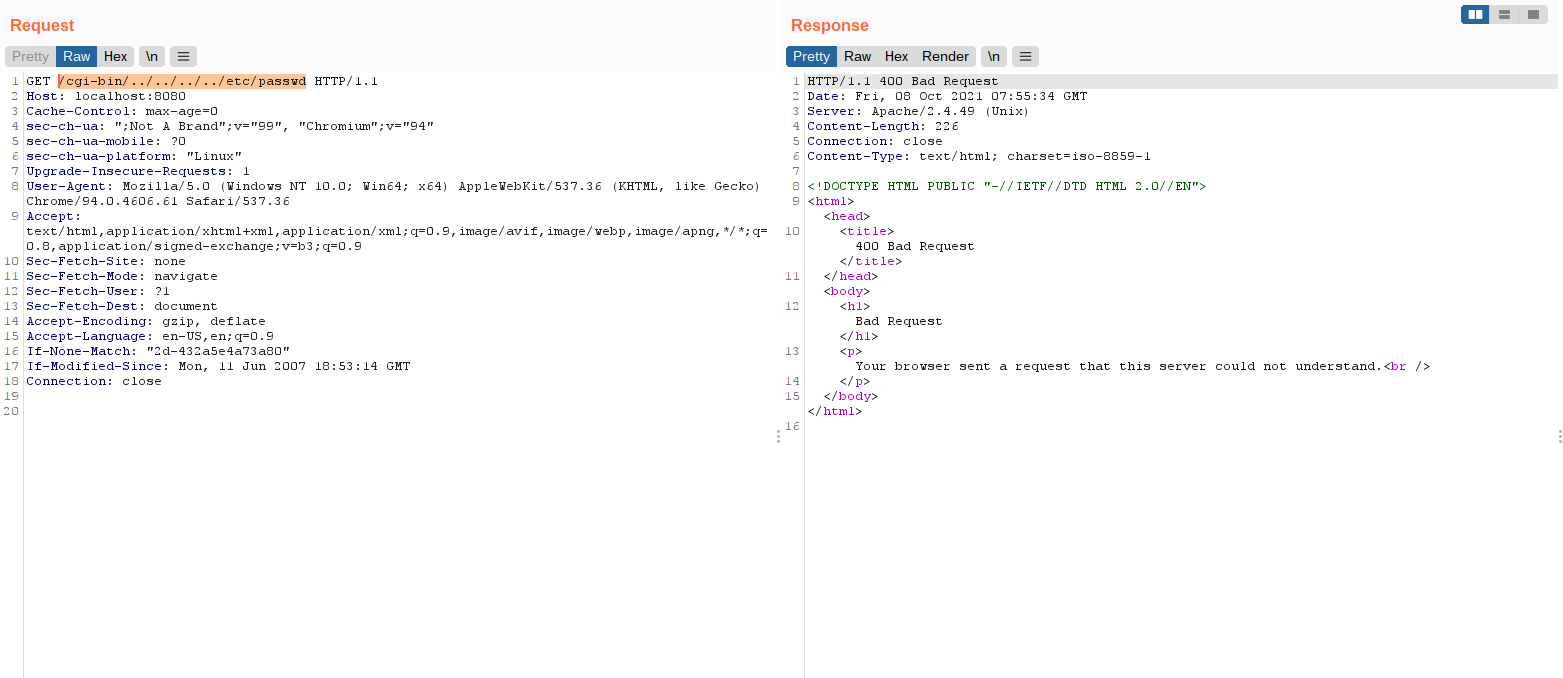
Task: Click the Accept-Language: en-US line
Action: (150, 336)
